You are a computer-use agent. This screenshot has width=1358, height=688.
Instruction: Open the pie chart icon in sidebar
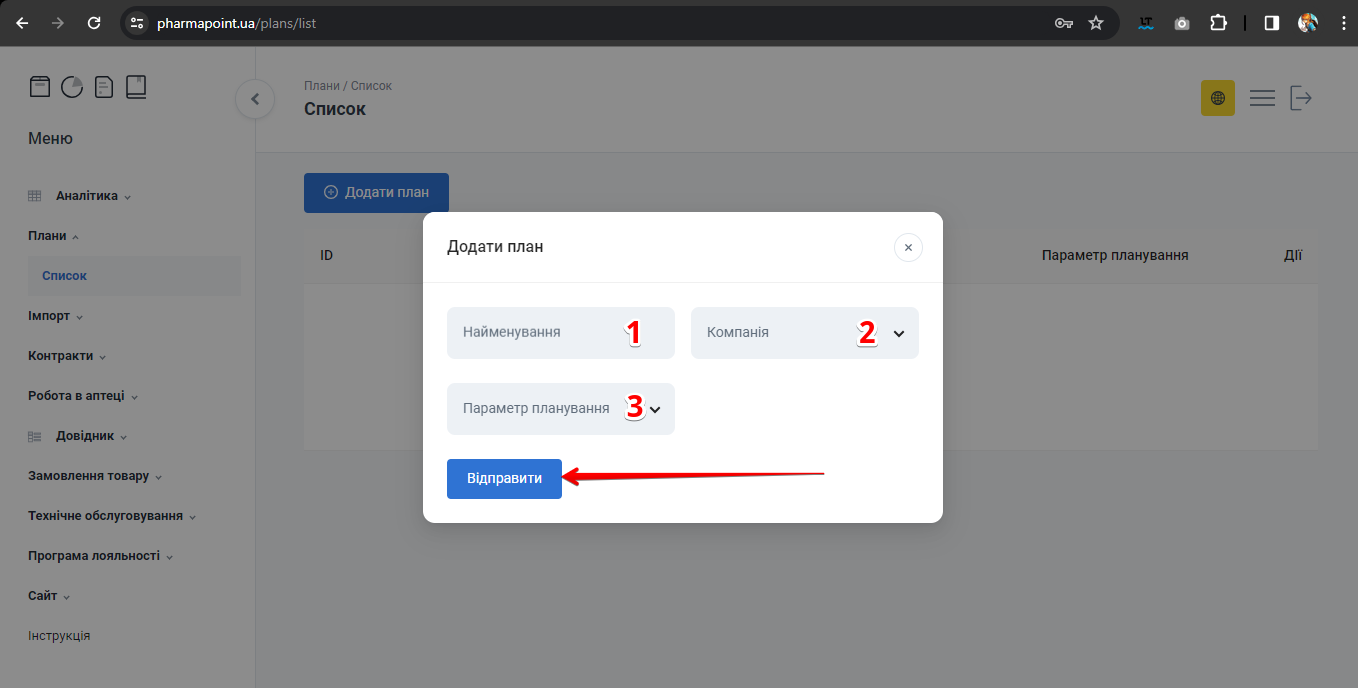[72, 87]
